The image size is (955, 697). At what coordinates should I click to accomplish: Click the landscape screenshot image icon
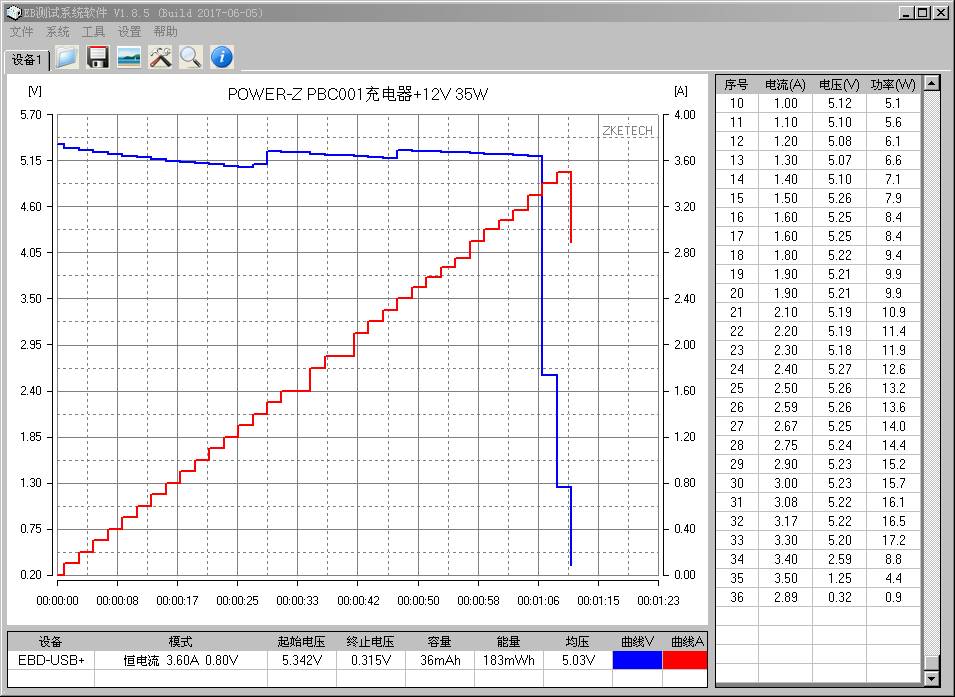click(x=129, y=57)
